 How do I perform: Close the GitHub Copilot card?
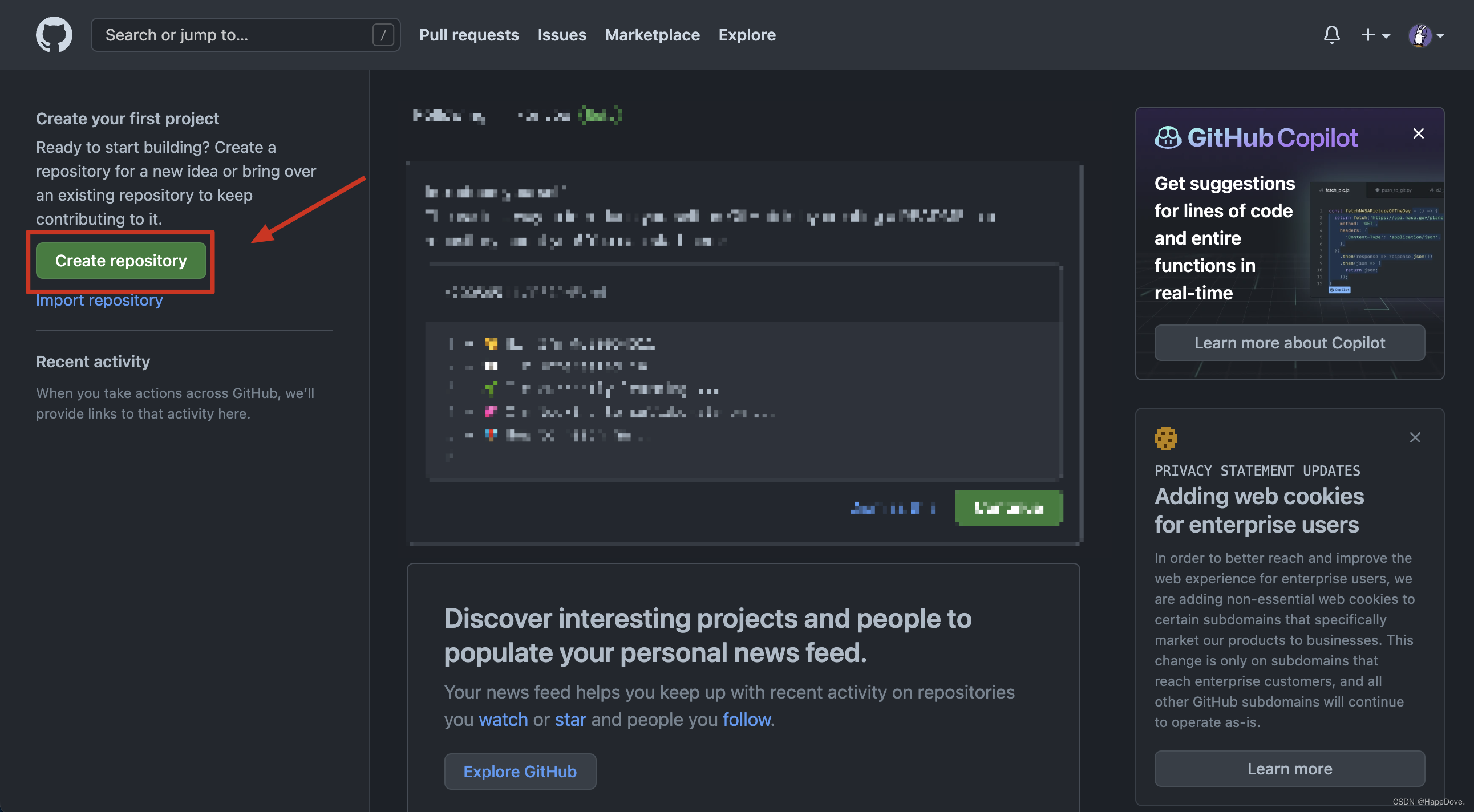pos(1418,133)
